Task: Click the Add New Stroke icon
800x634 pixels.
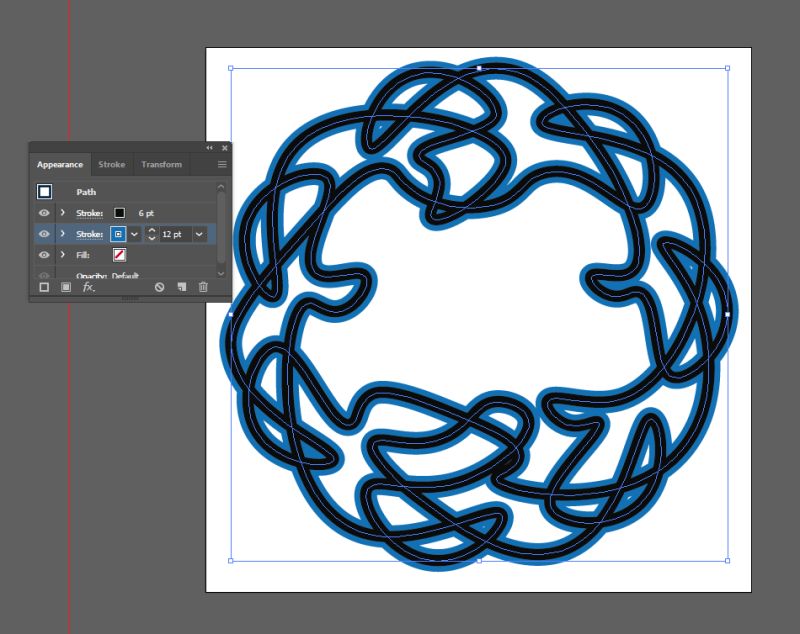Action: click(x=44, y=286)
